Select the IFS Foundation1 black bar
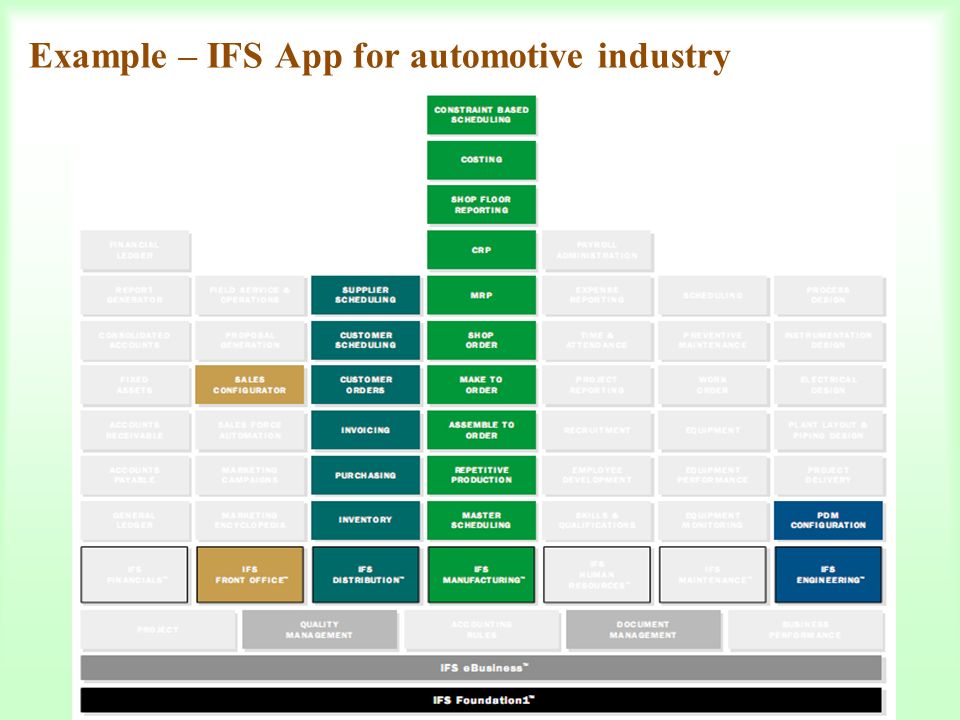960x720 pixels. pos(481,700)
